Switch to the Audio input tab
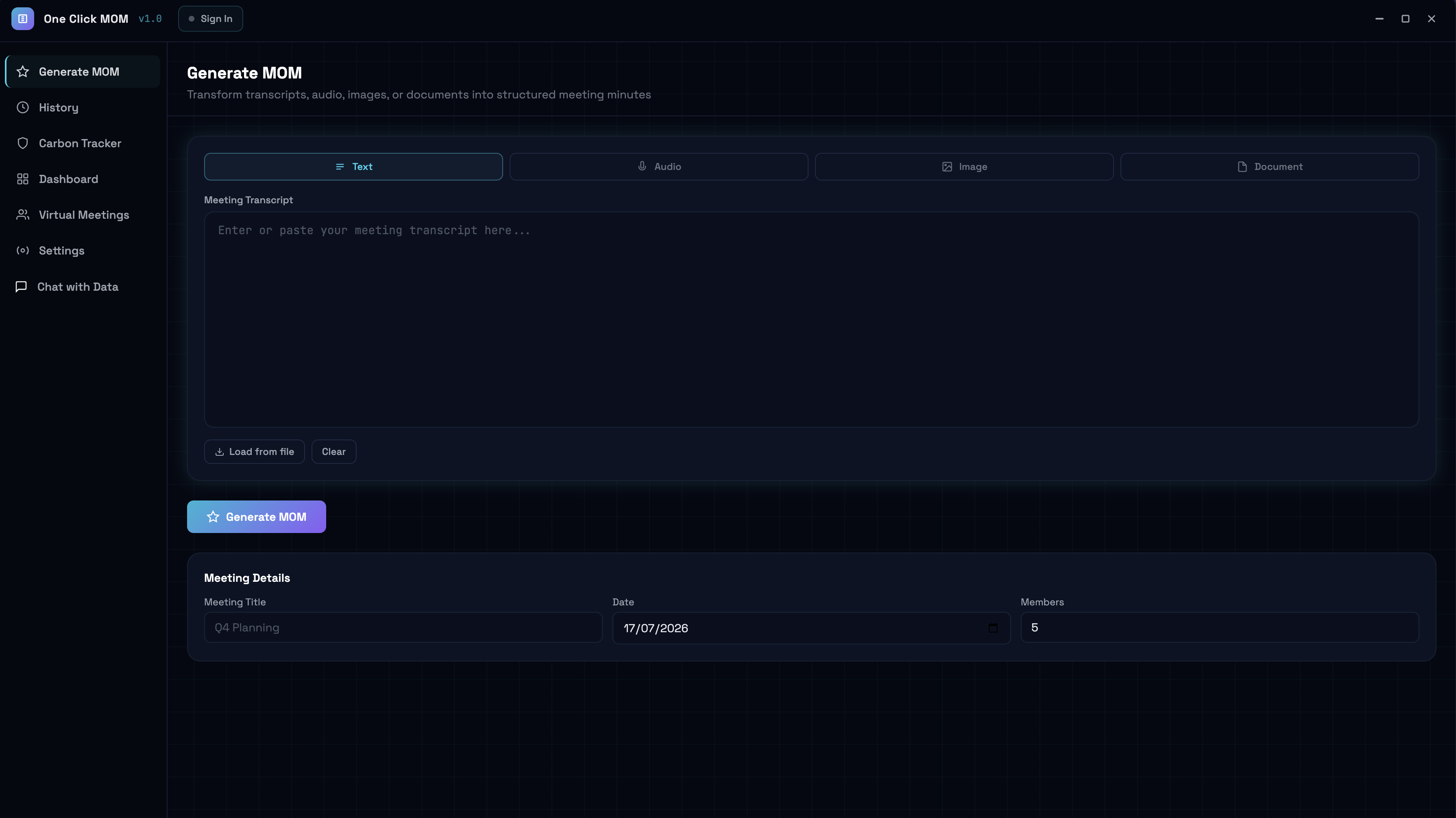 [x=658, y=167]
